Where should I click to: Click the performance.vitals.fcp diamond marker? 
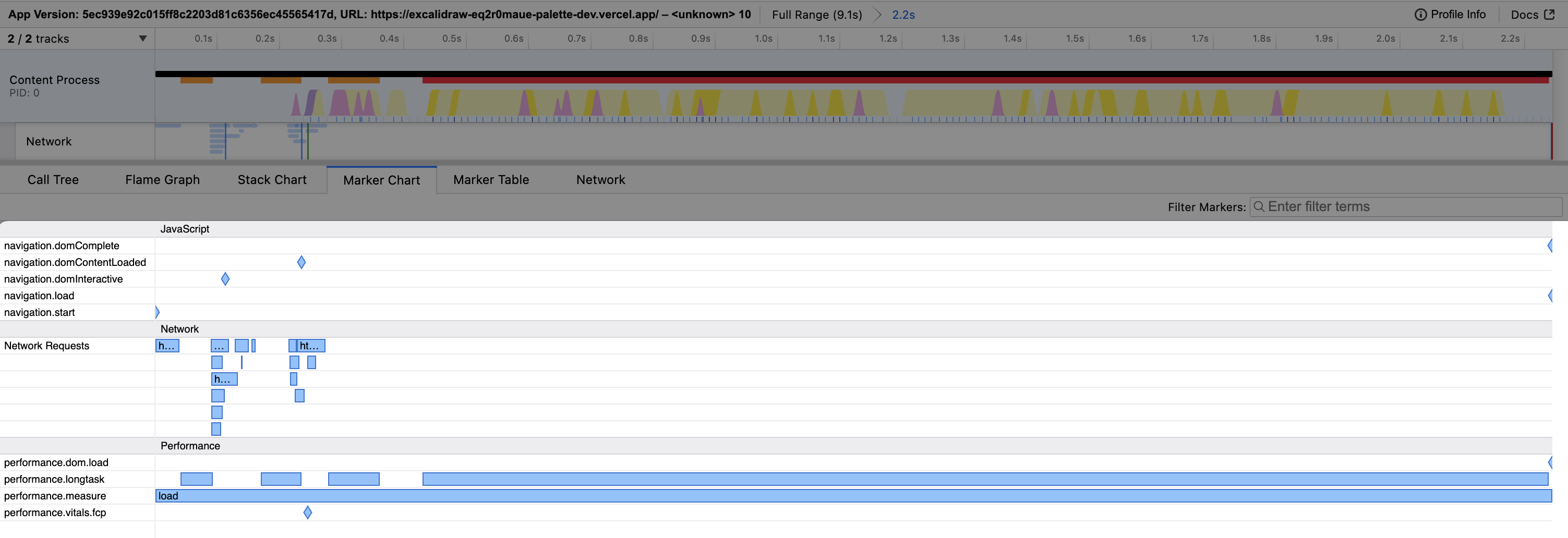coord(307,512)
